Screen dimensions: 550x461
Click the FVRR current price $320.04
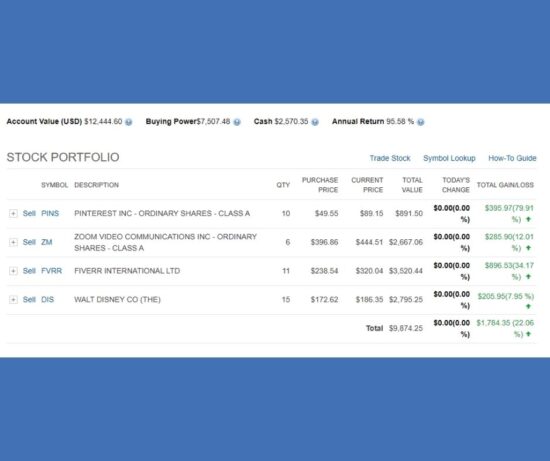(x=369, y=271)
